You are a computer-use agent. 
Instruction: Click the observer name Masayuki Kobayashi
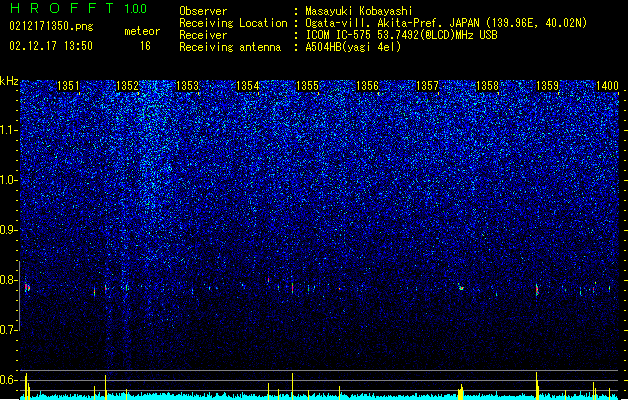click(359, 11)
